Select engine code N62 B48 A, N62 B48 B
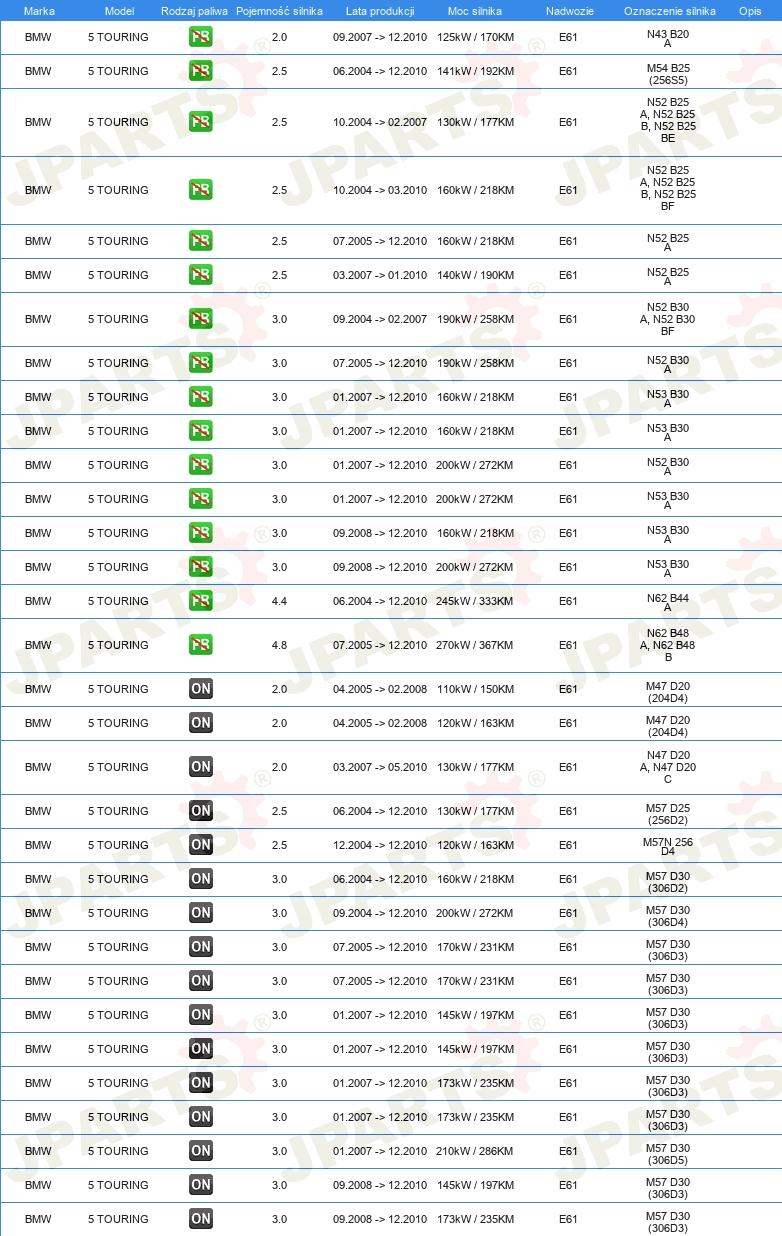Viewport: 782px width, 1236px height. click(668, 645)
